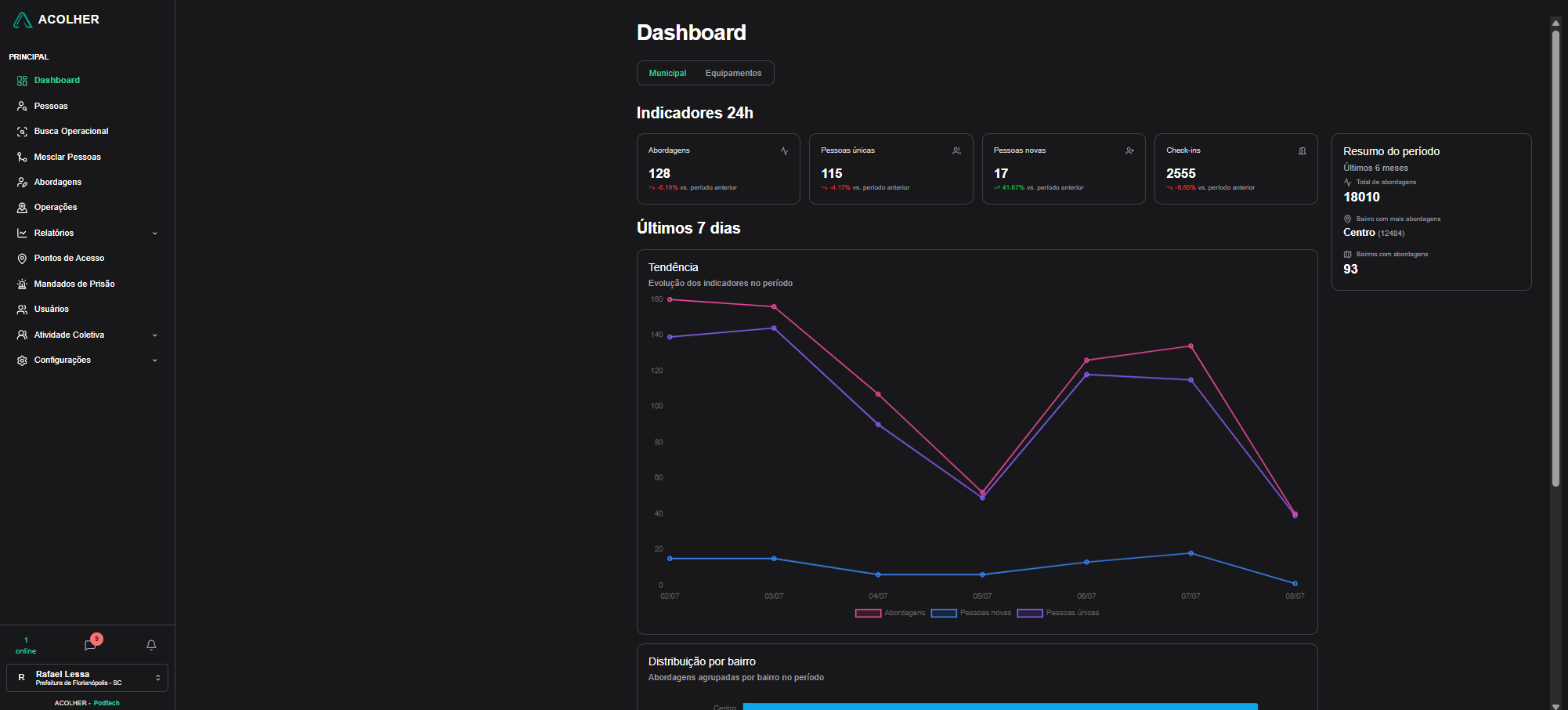Select the Municipal tab

tap(667, 73)
